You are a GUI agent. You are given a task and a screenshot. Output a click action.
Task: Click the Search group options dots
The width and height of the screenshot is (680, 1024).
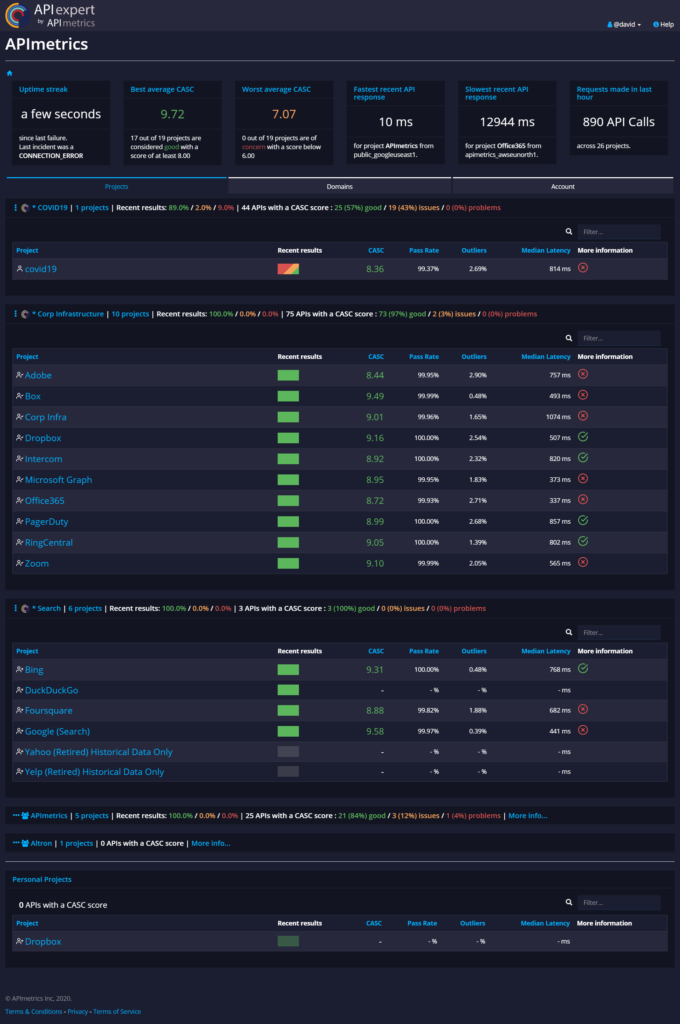[15, 609]
